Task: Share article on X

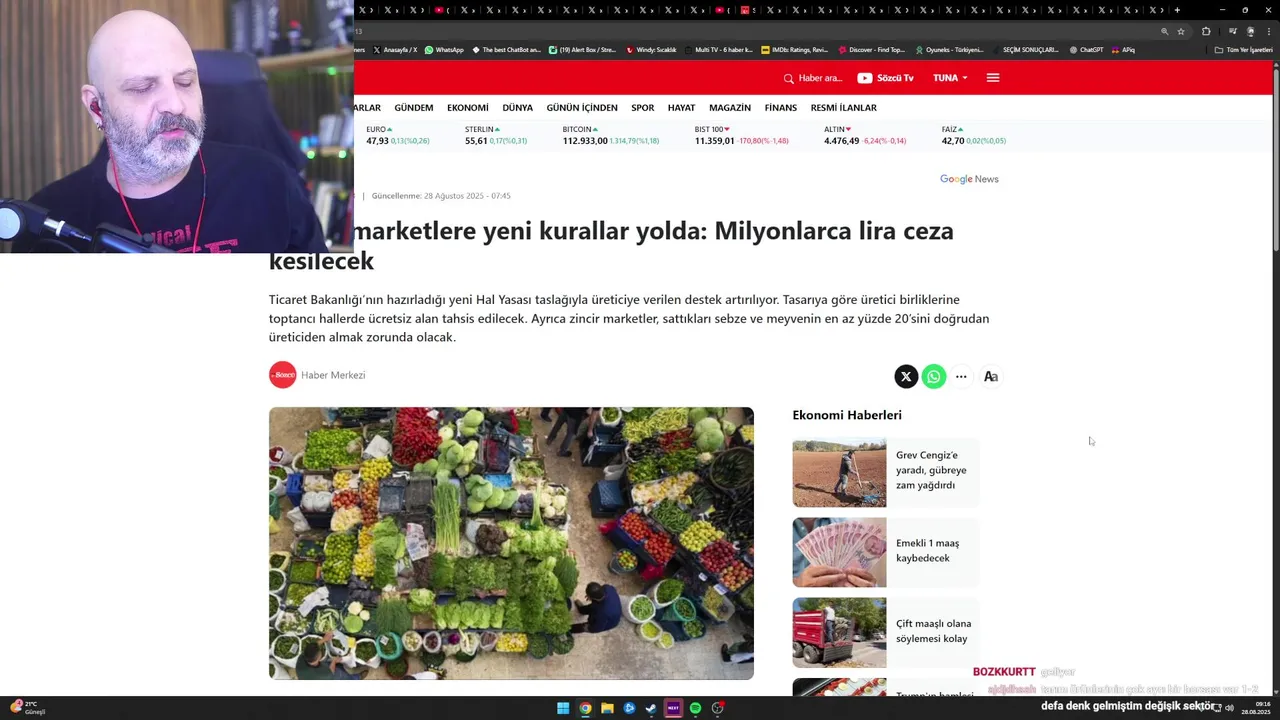Action: 906,377
